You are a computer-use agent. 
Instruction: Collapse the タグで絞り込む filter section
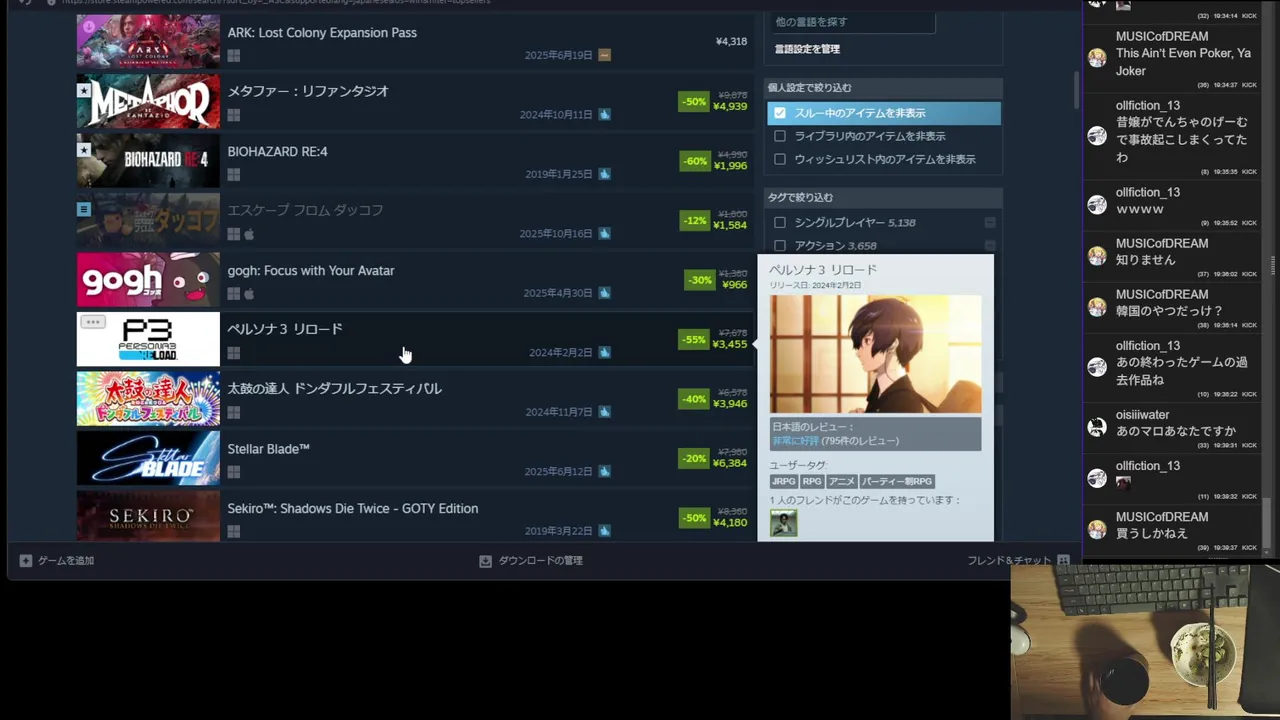(x=884, y=197)
